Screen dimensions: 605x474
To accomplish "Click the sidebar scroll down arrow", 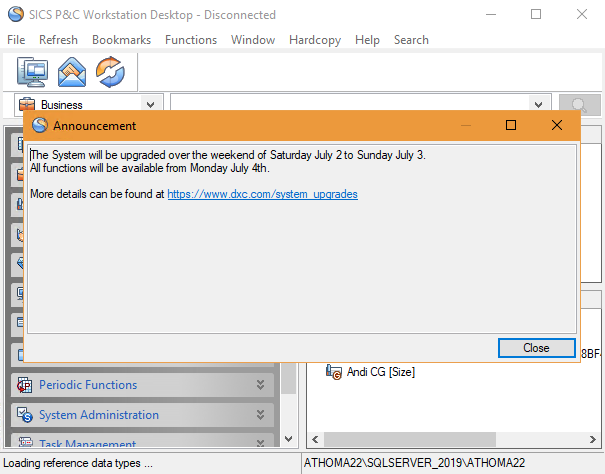I will click(288, 440).
